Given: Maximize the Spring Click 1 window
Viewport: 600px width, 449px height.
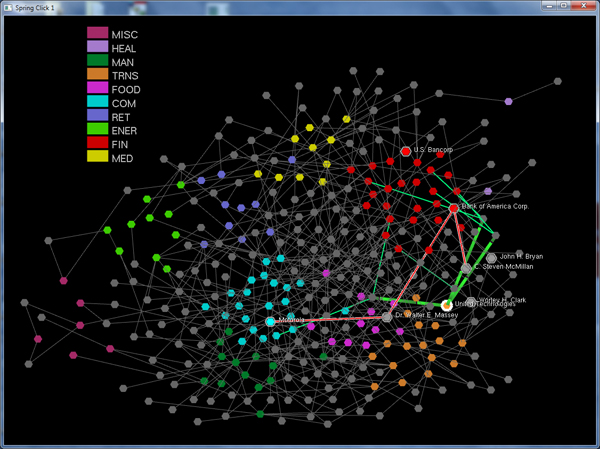Looking at the screenshot, I should click(563, 6).
